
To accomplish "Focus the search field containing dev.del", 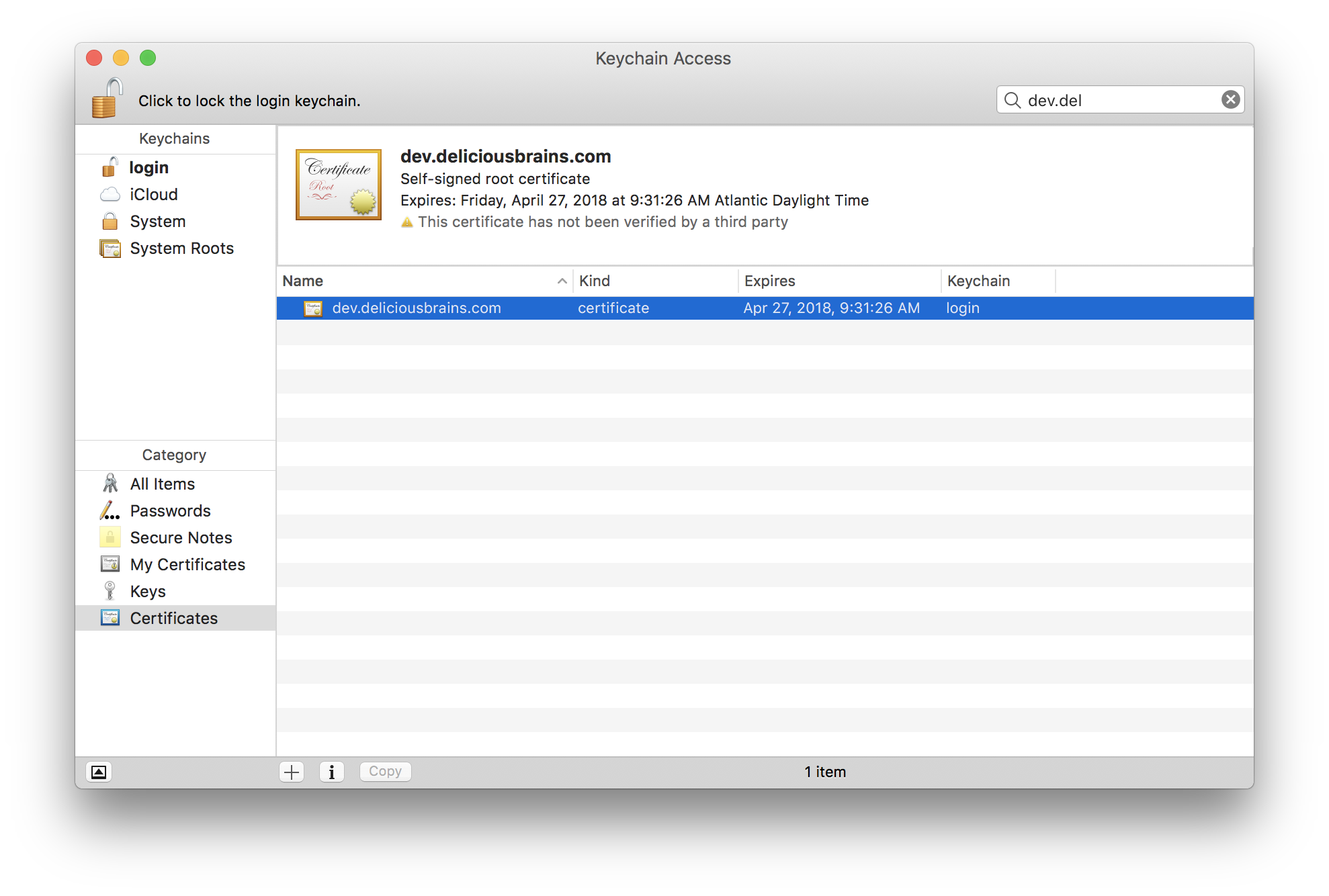I will tap(1120, 100).
